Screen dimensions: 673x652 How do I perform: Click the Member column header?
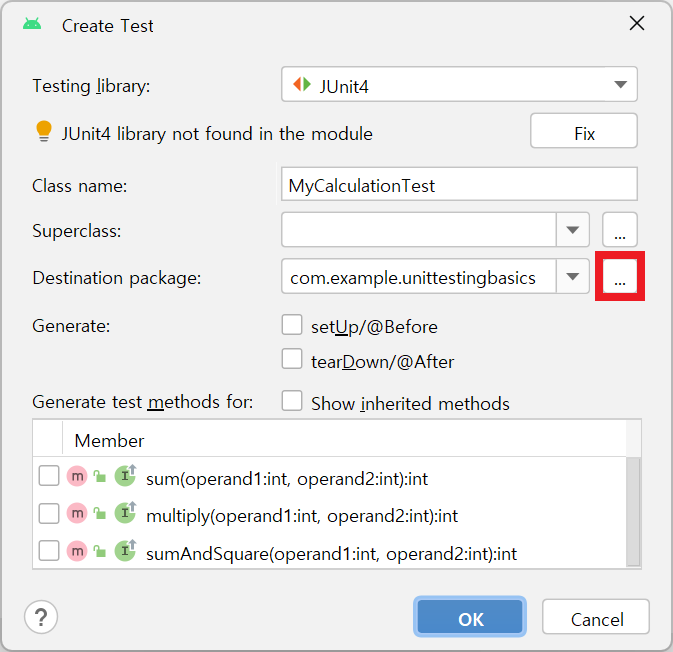tap(109, 440)
